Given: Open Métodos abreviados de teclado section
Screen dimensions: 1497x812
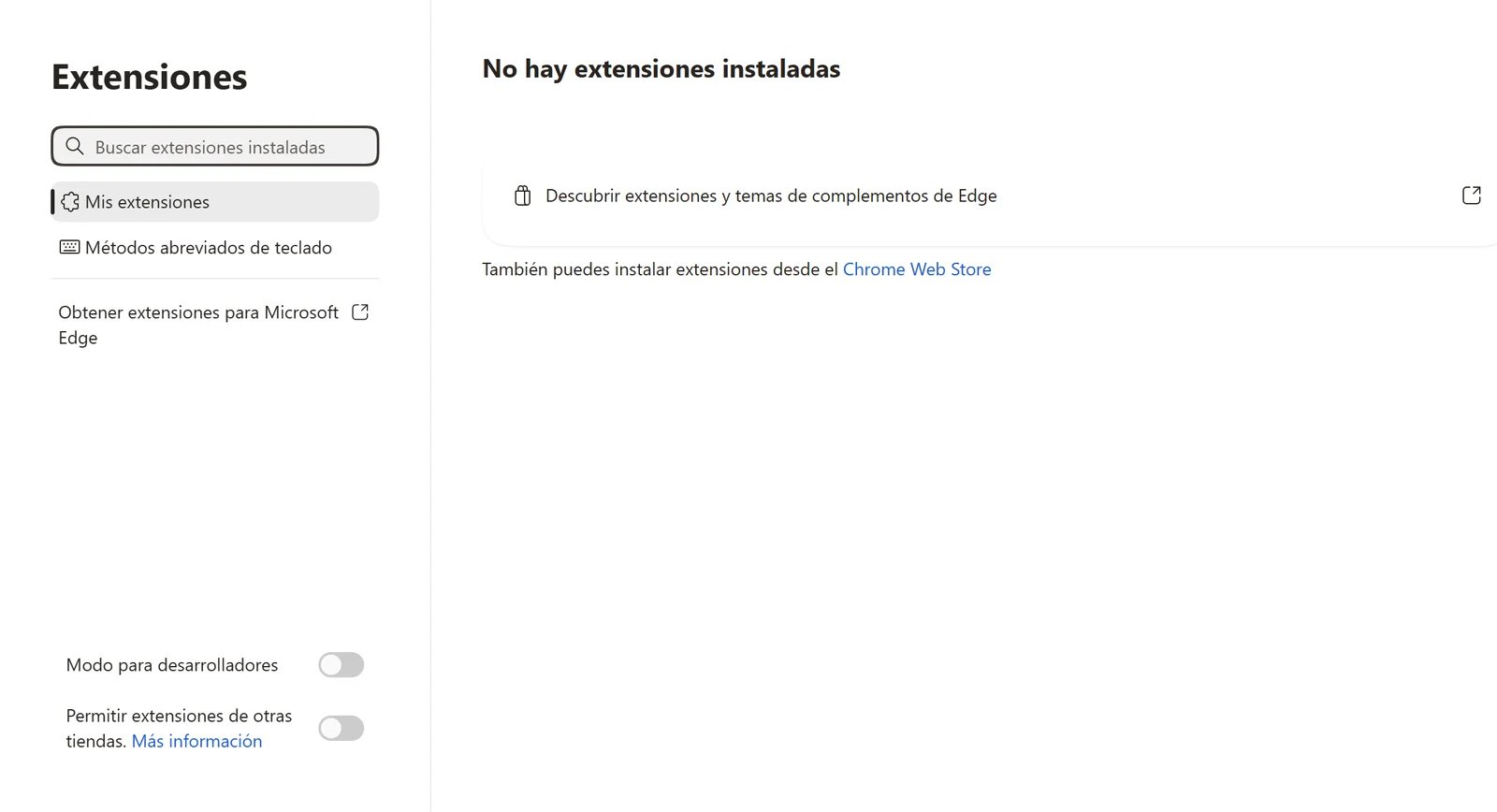Looking at the screenshot, I should tap(215, 248).
